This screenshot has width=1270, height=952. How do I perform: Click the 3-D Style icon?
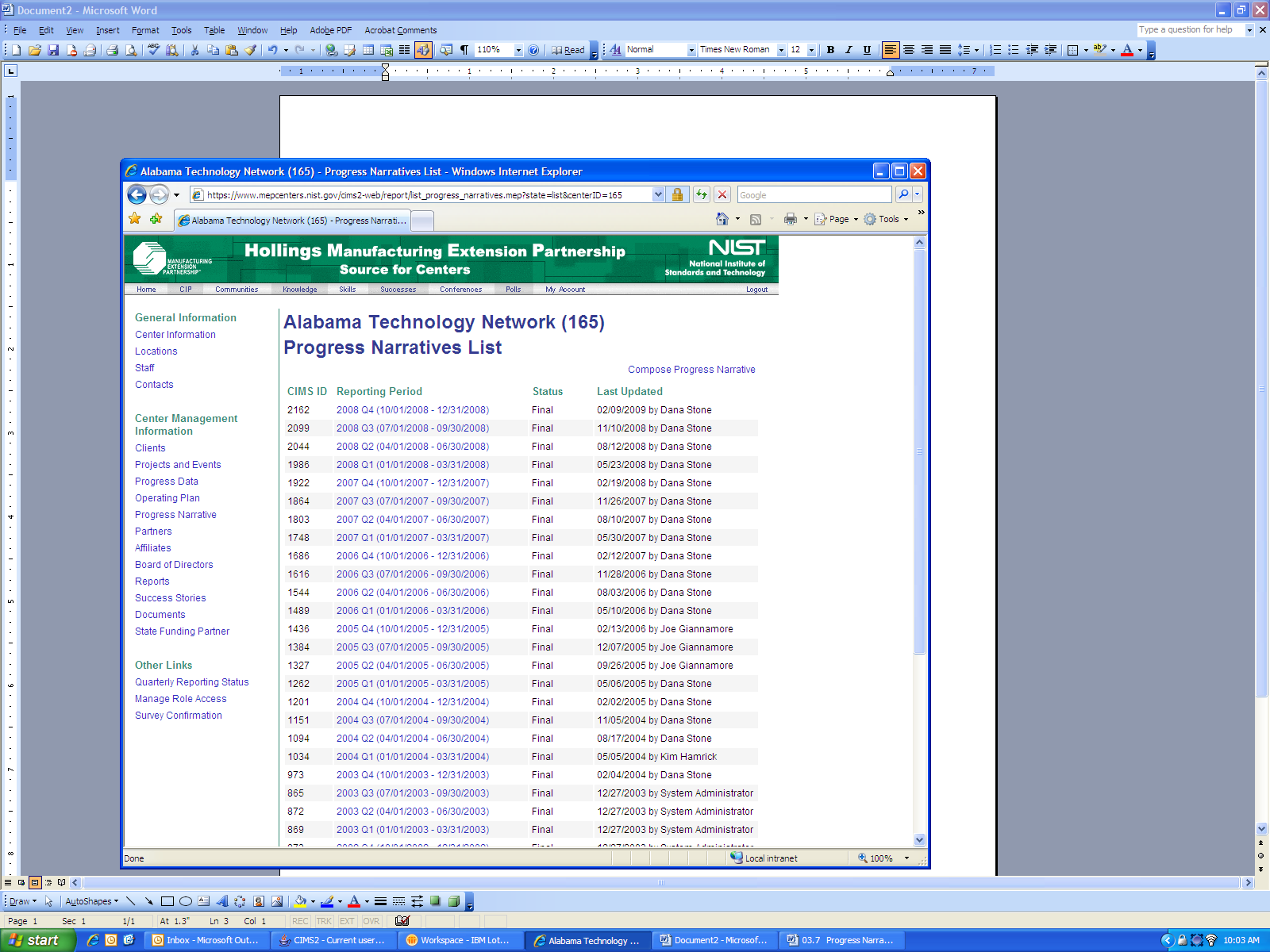[x=453, y=901]
